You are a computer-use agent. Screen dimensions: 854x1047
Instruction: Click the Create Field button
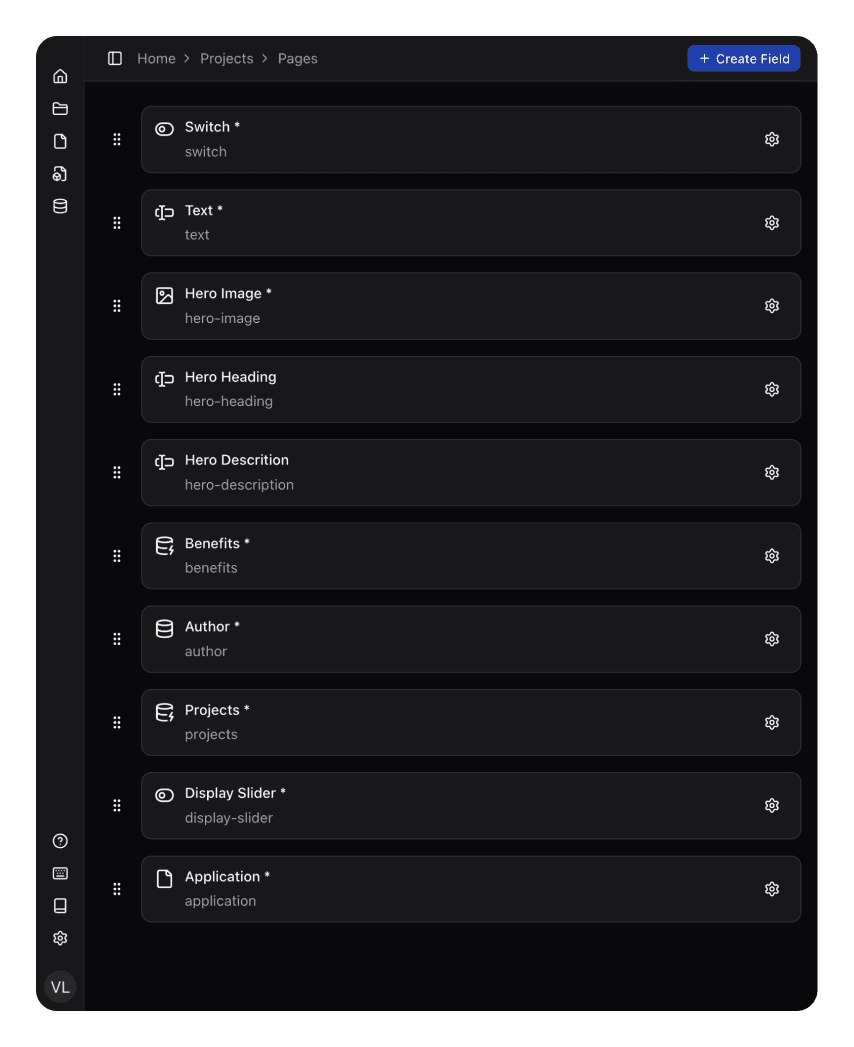(x=744, y=59)
